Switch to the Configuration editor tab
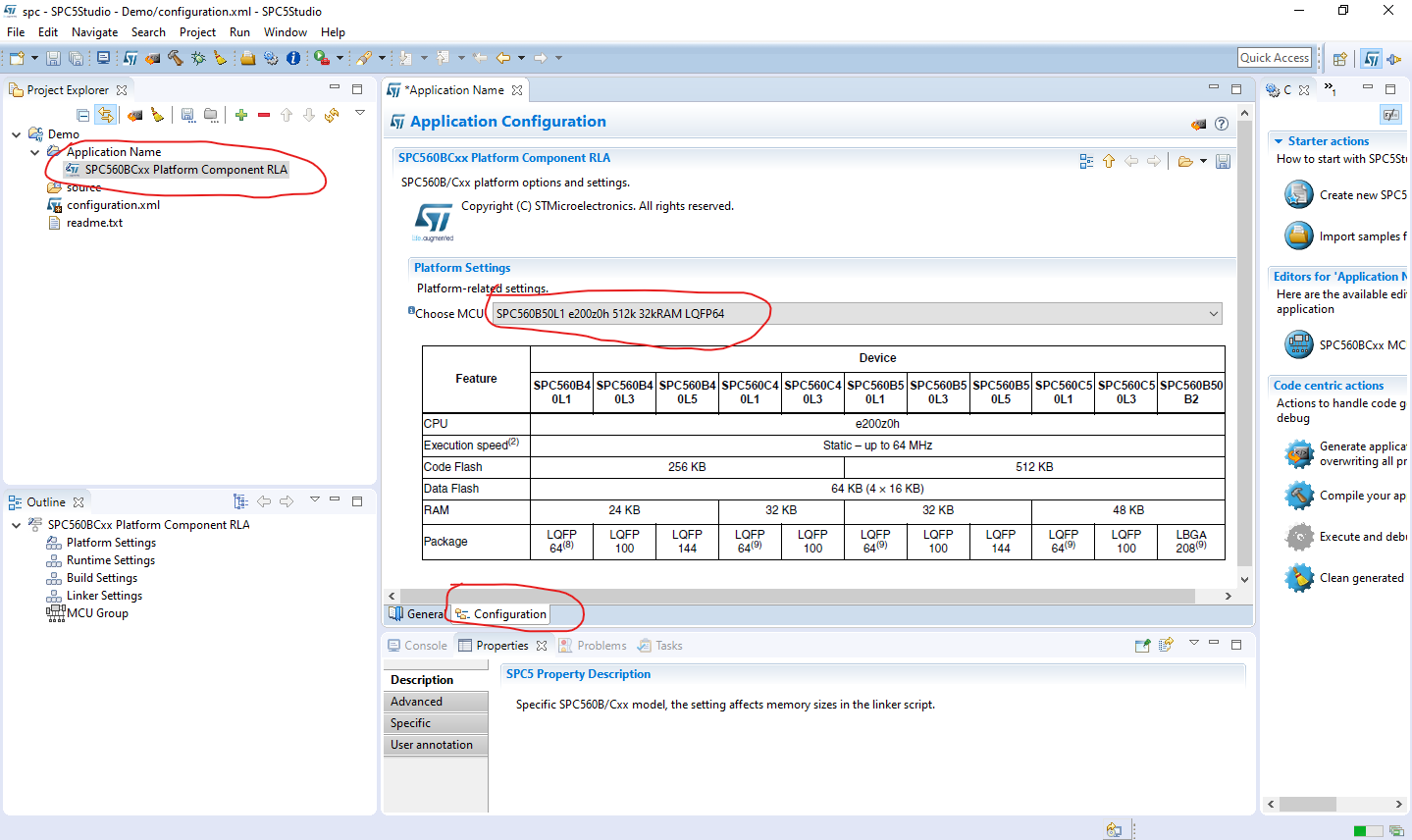 tap(500, 613)
